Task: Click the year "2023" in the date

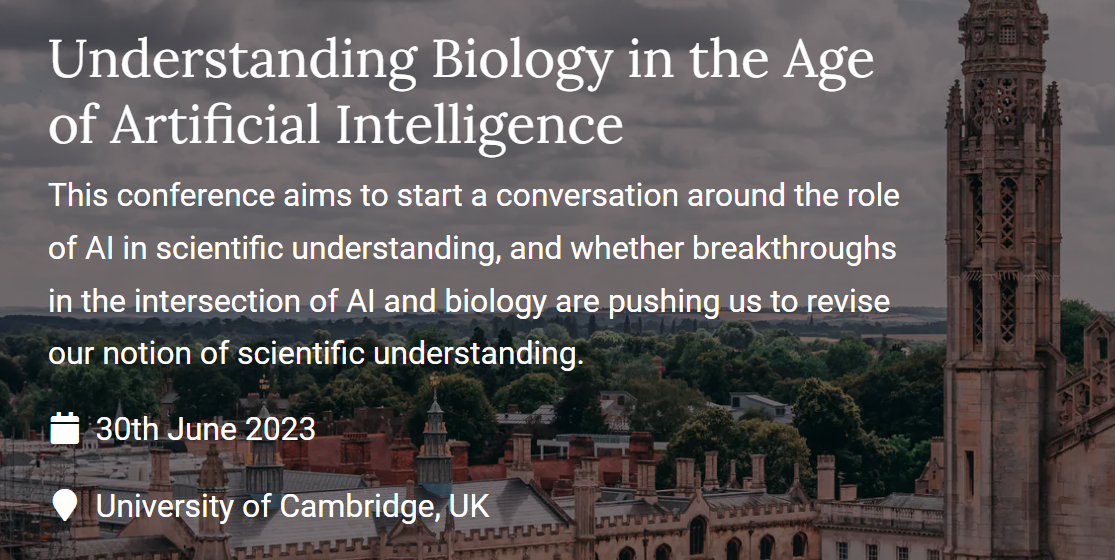Action: tap(279, 429)
